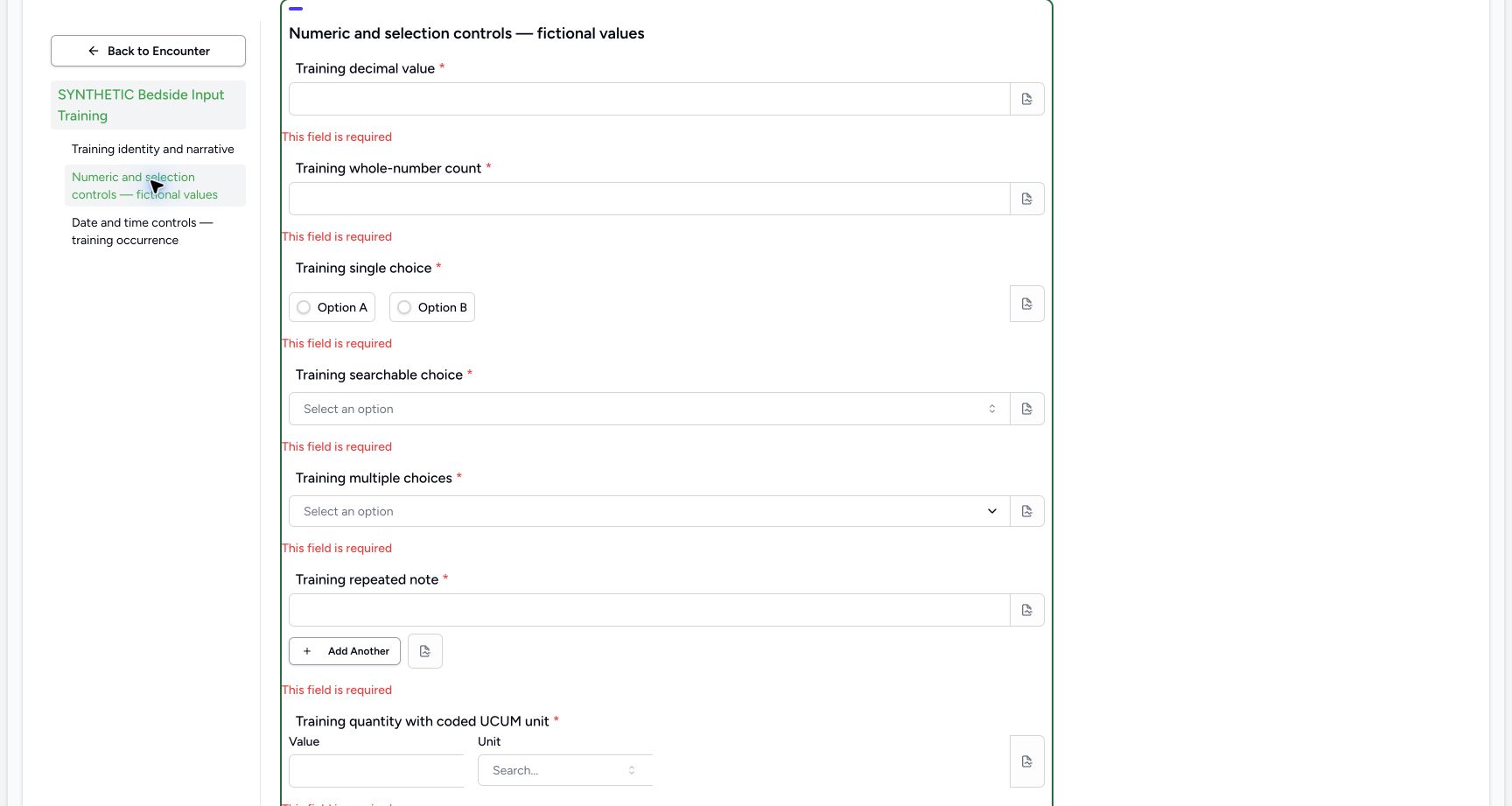Viewport: 1512px width, 806px height.
Task: Focus the quantity Value input
Action: pyautogui.click(x=376, y=771)
